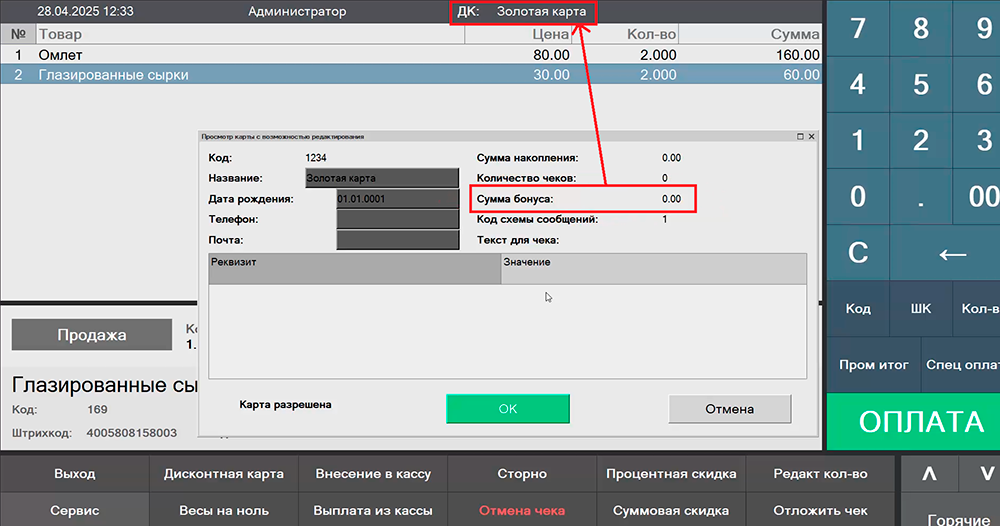This screenshot has height=526, width=1000.
Task: Click the large green ОПЛАТА button
Action: (x=921, y=421)
